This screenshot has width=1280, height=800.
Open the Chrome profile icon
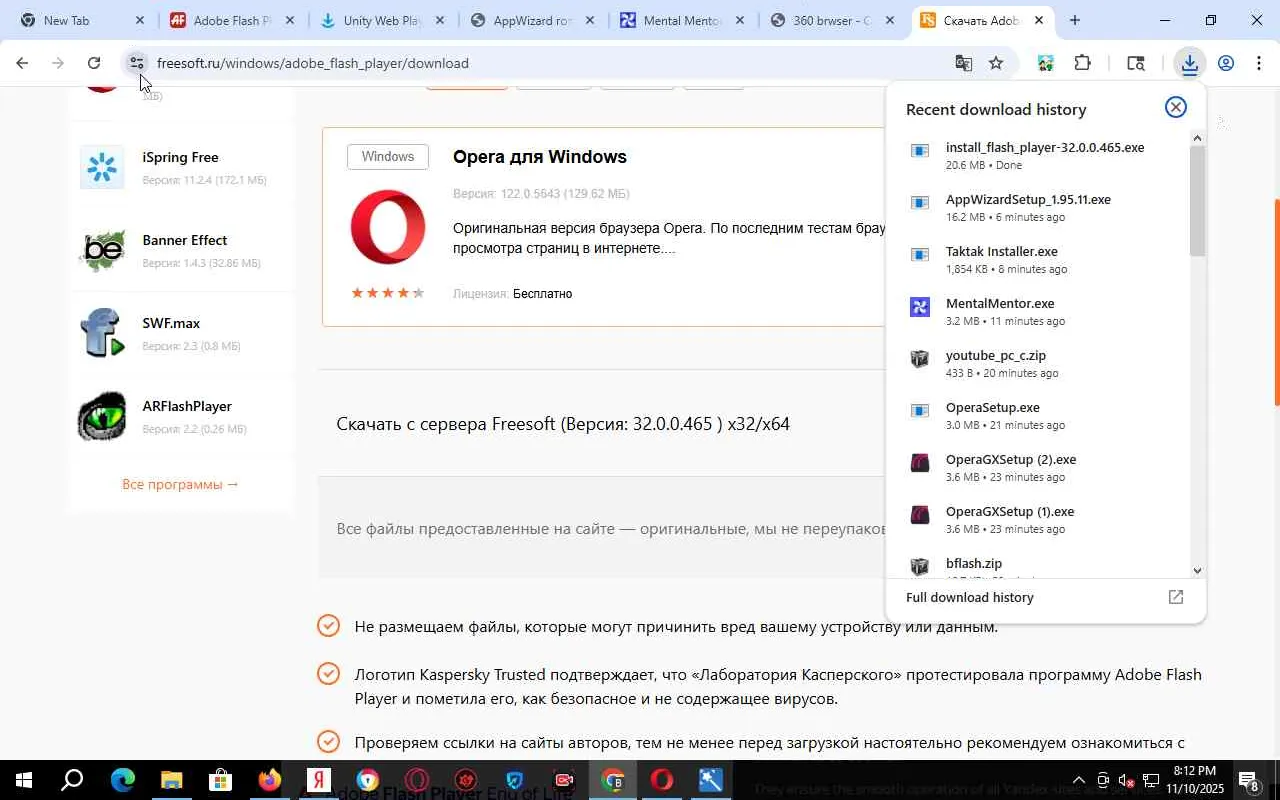point(1226,63)
